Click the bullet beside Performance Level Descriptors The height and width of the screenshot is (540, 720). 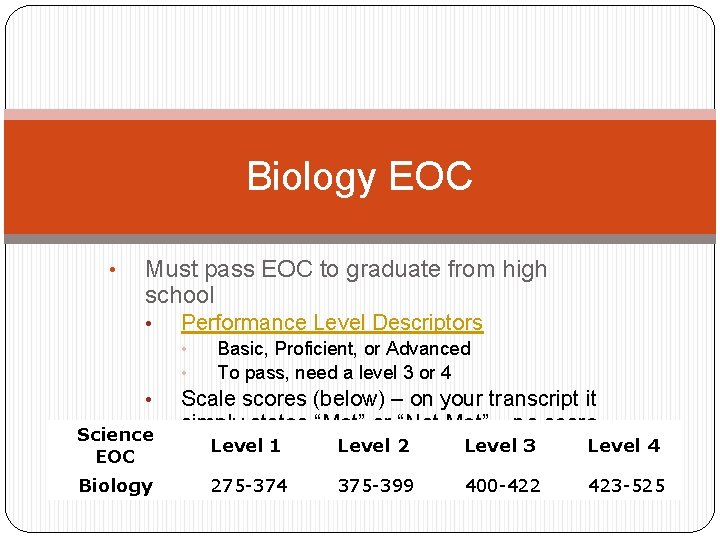[148, 324]
